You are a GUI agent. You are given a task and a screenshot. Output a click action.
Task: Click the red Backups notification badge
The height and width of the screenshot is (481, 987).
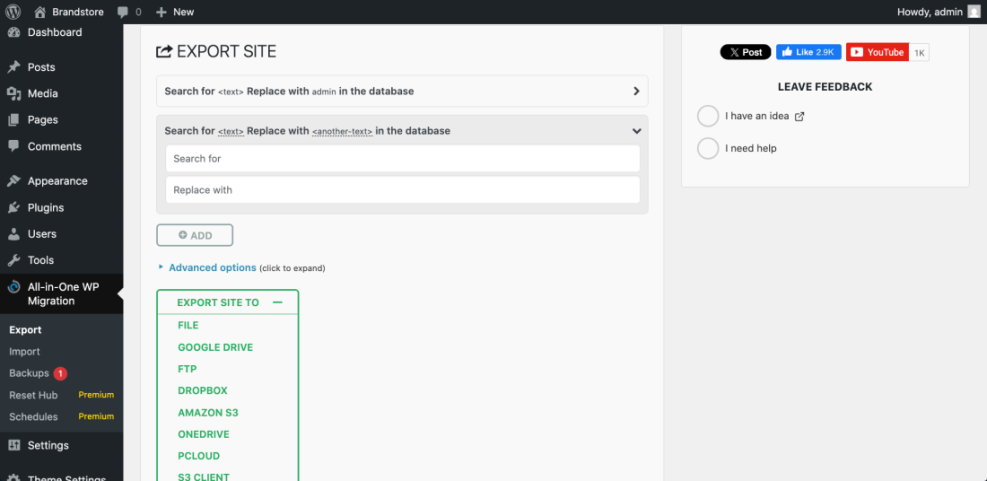tap(60, 373)
